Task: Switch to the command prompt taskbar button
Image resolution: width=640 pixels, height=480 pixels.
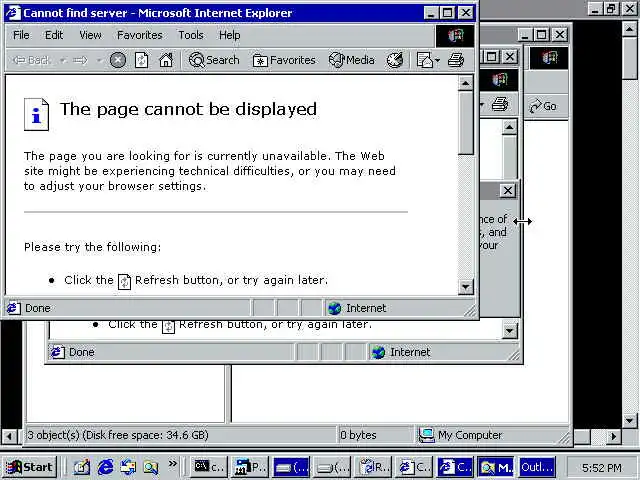Action: [x=209, y=467]
